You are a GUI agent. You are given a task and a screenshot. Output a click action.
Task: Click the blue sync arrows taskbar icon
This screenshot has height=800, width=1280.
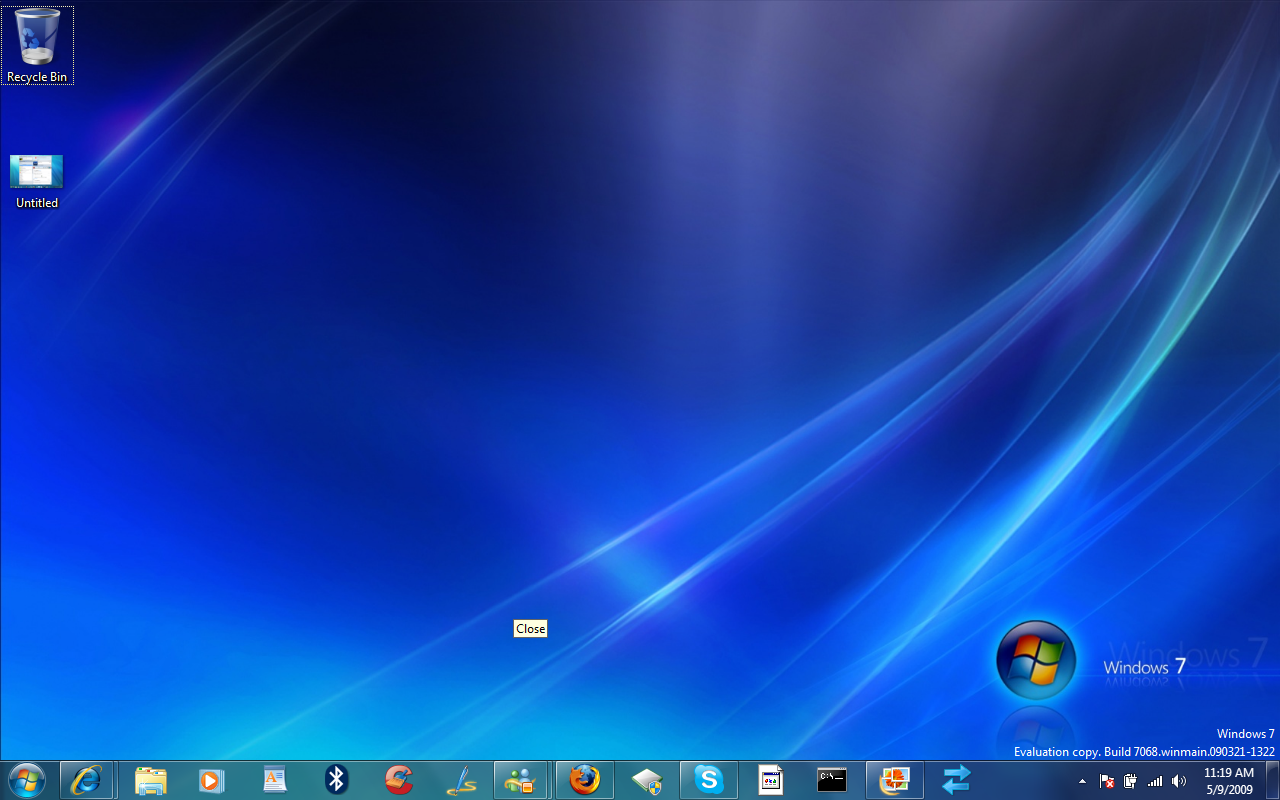click(x=956, y=779)
